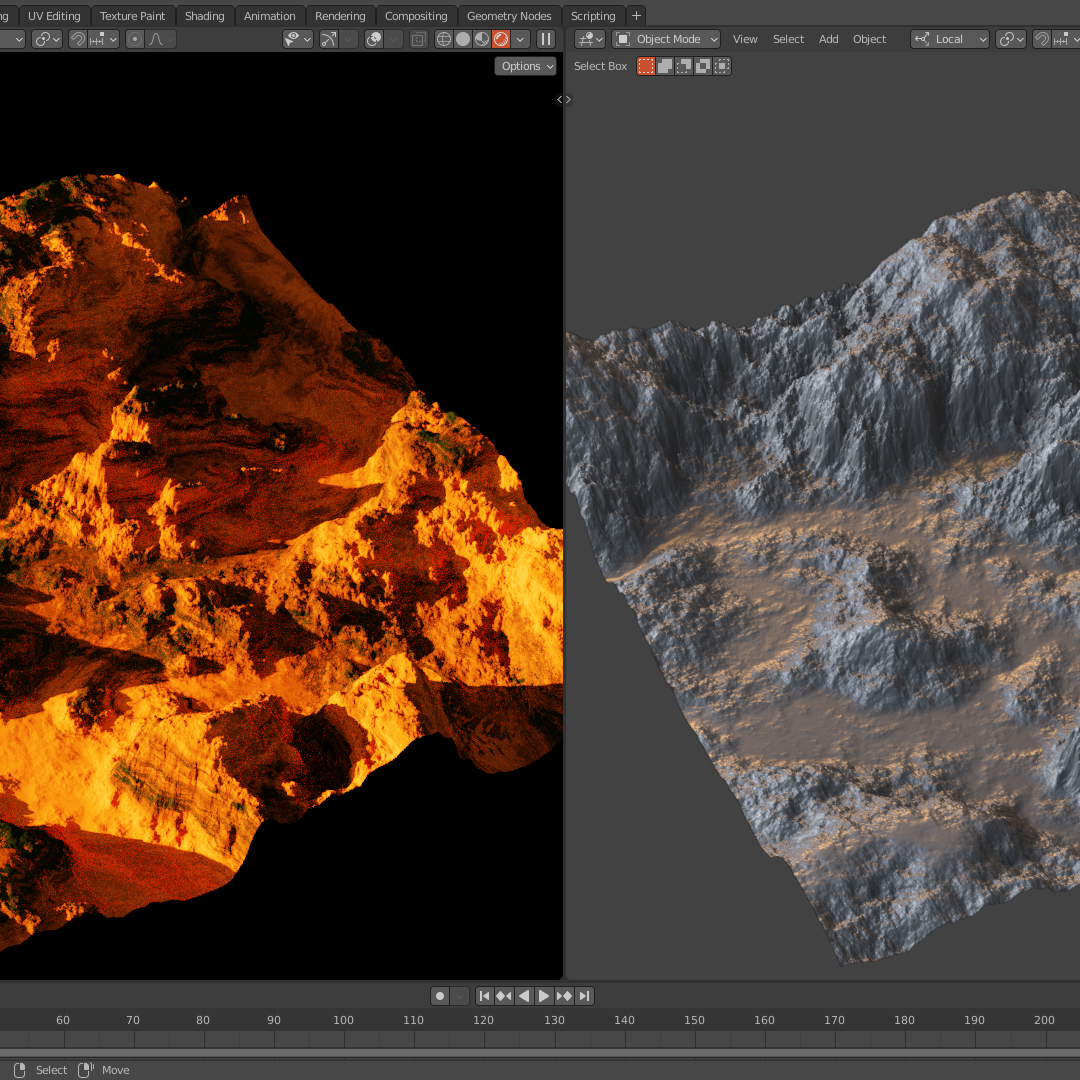This screenshot has width=1080, height=1080.
Task: Choose Extend existing selection mode
Action: (665, 66)
